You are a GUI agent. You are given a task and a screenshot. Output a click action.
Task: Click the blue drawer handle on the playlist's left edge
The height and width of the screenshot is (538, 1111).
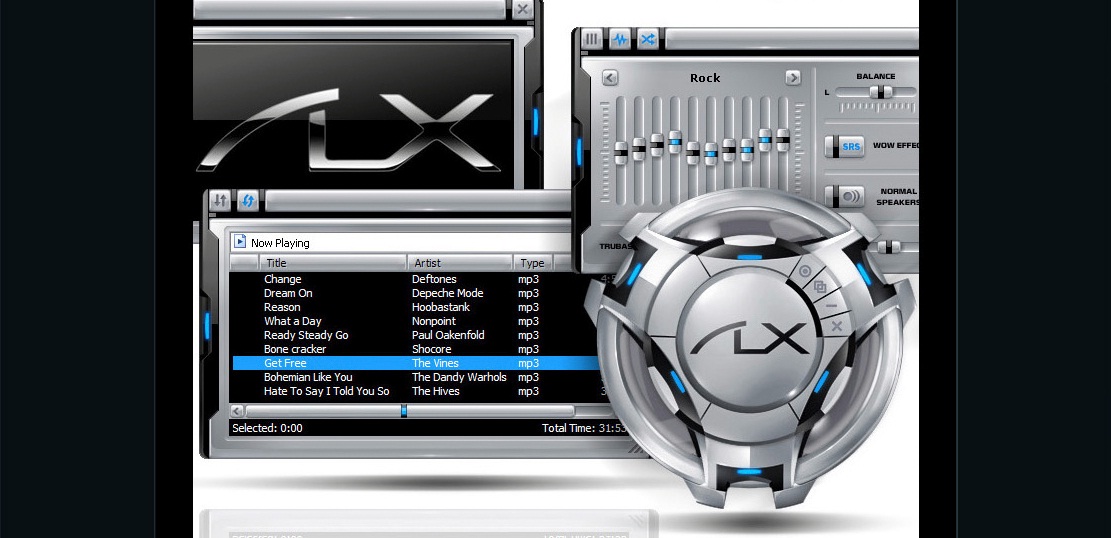(x=207, y=325)
